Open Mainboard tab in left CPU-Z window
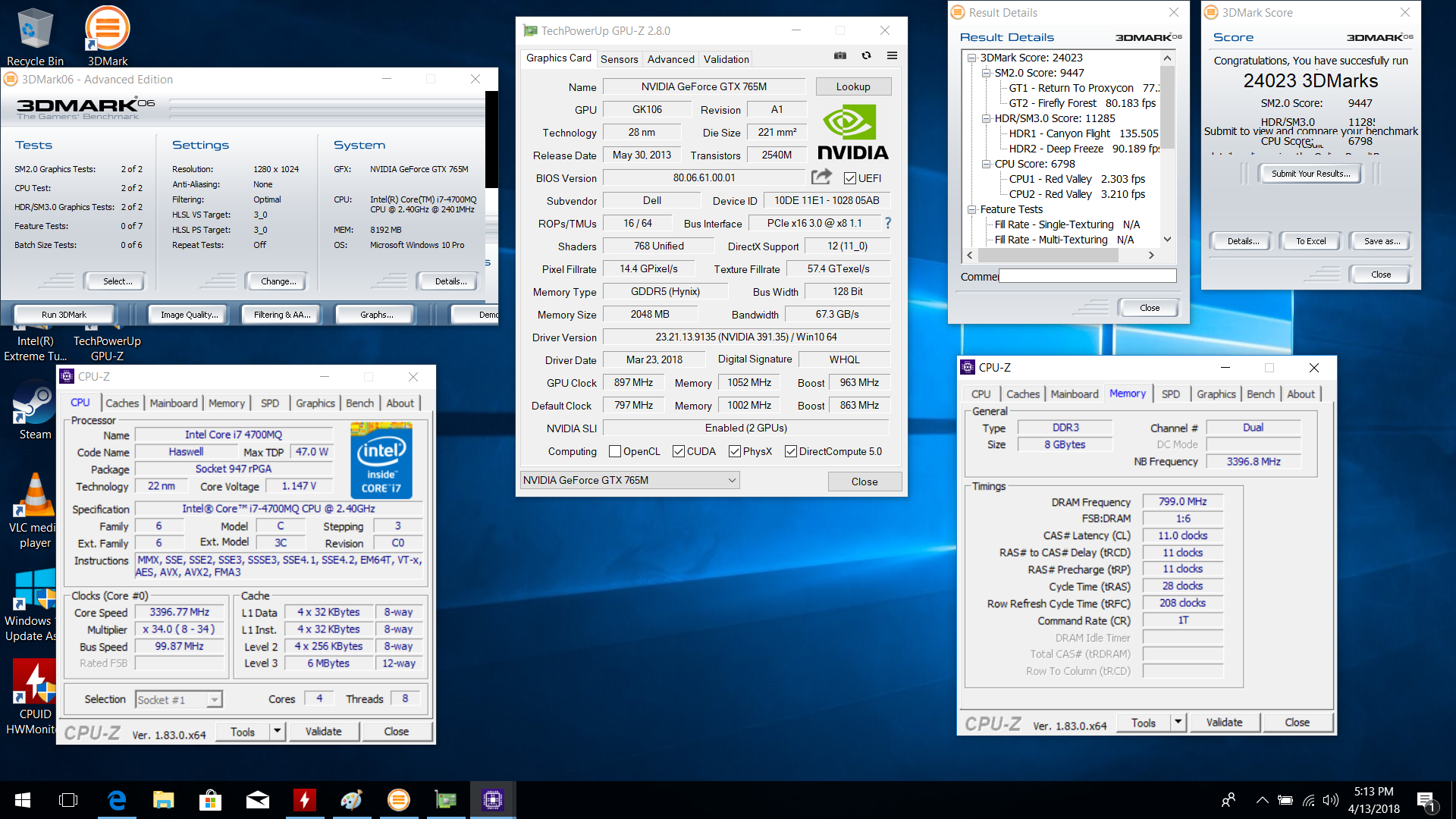This screenshot has height=819, width=1456. (174, 403)
